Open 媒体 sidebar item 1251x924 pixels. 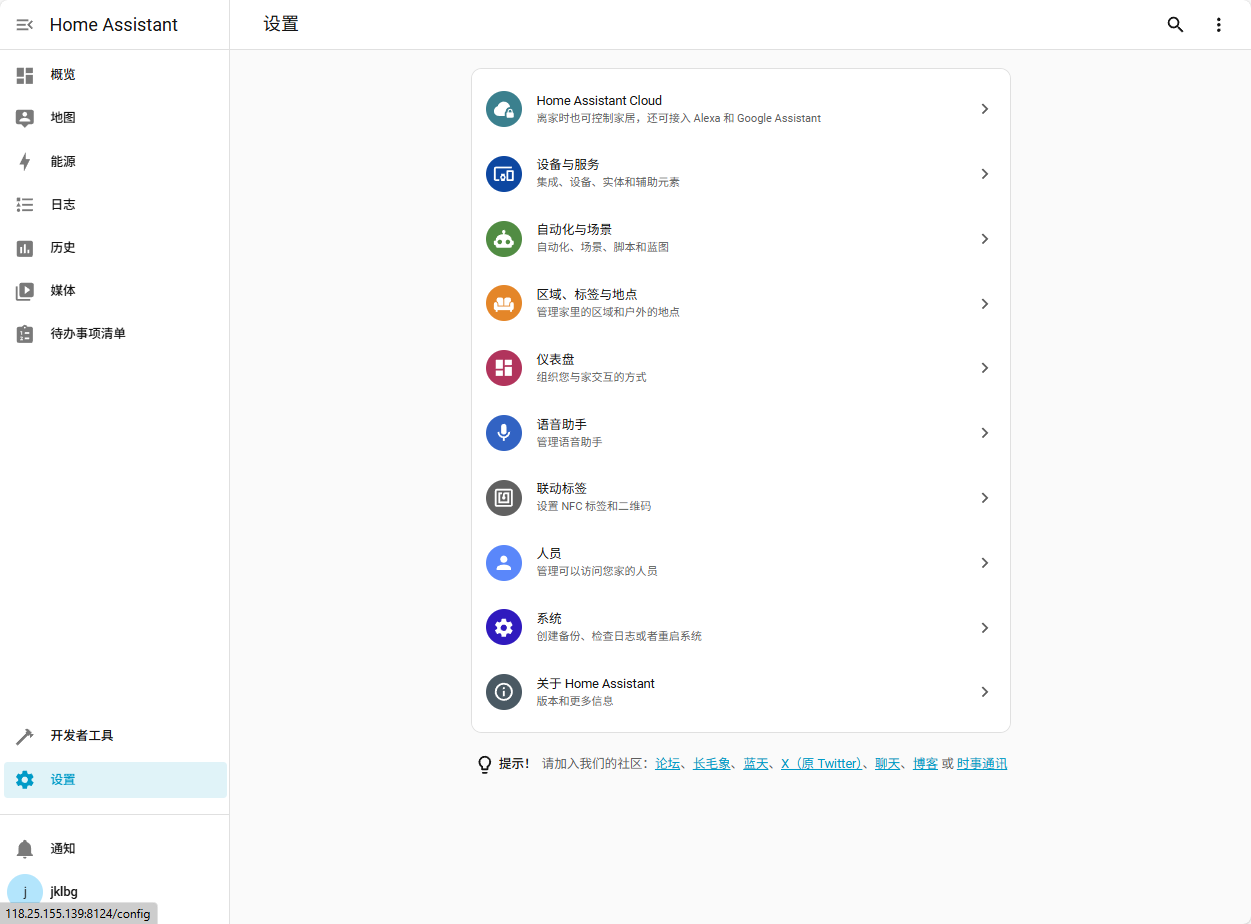(115, 291)
